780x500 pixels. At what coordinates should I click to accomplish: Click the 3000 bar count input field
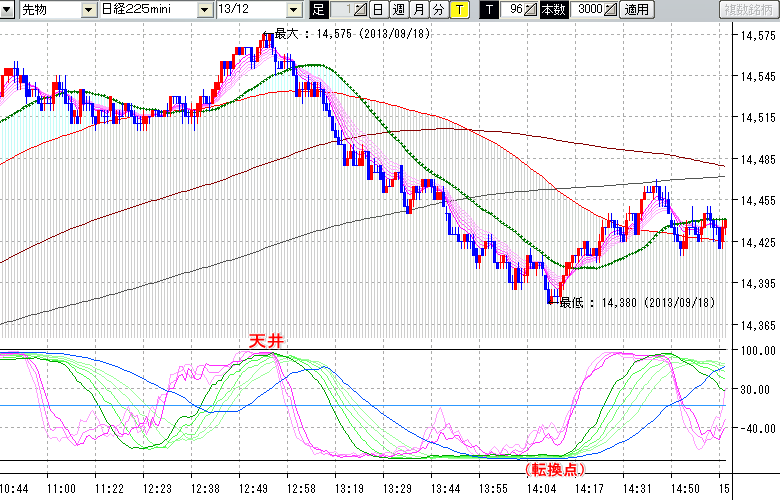click(x=588, y=10)
